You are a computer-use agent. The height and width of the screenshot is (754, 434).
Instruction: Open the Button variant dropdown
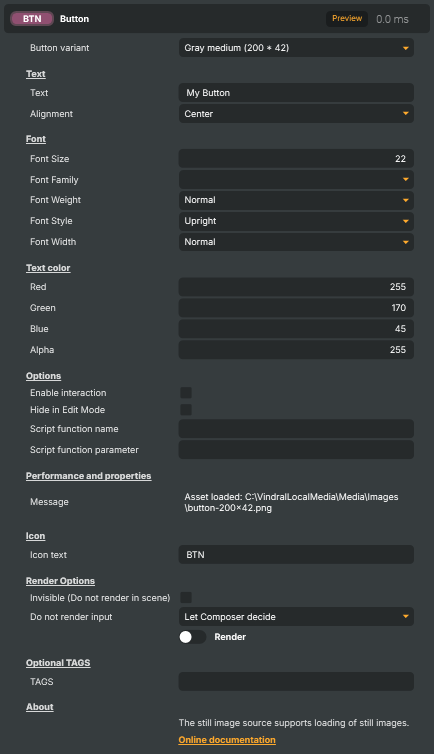pos(296,48)
